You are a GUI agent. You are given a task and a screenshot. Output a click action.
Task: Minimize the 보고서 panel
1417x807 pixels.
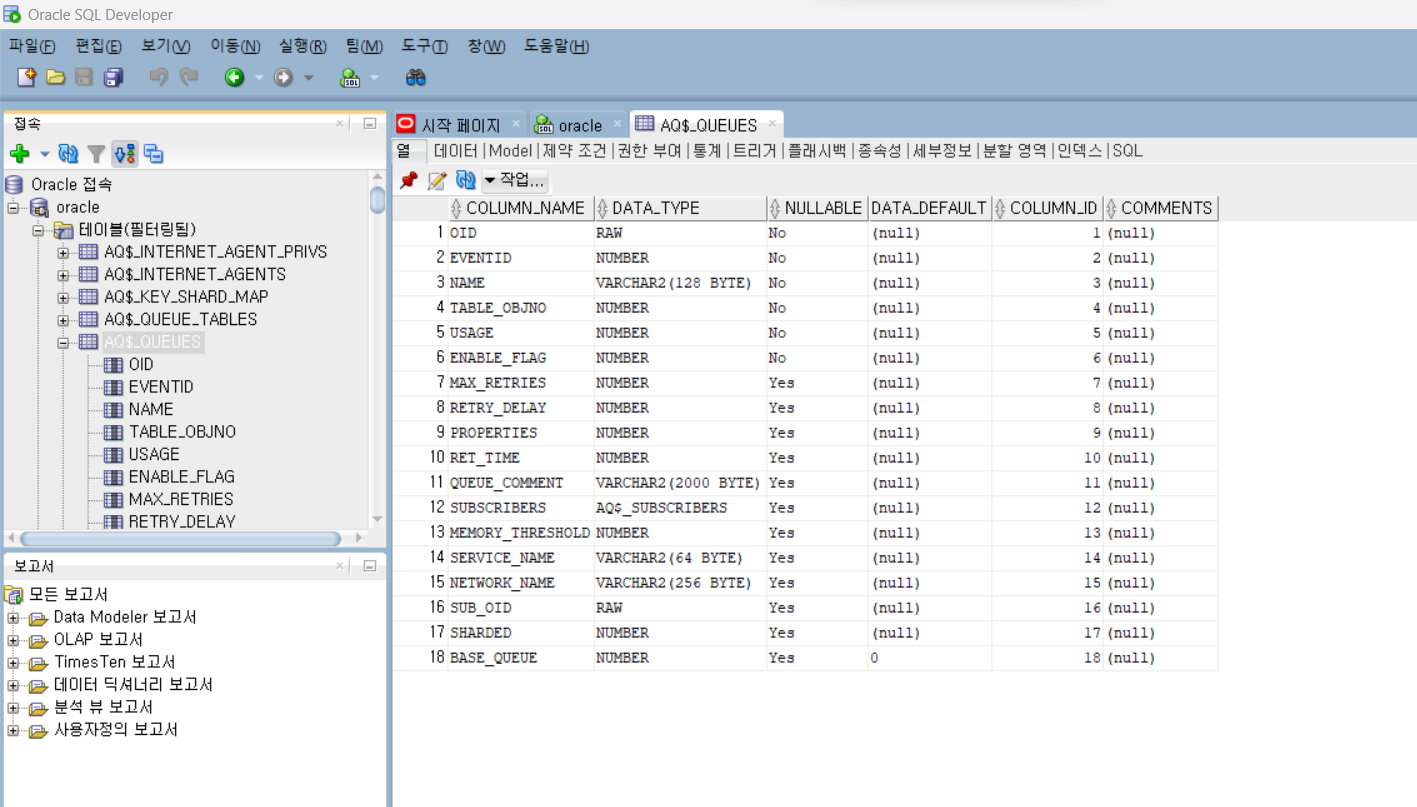click(x=369, y=566)
